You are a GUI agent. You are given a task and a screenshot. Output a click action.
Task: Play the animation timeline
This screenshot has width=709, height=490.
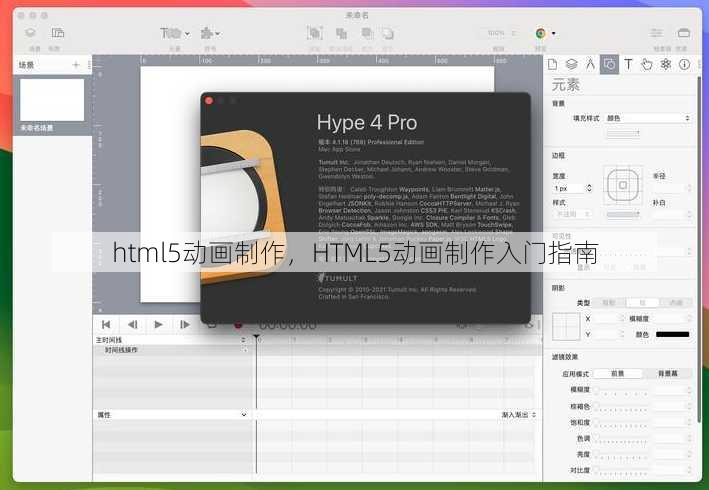pos(158,325)
